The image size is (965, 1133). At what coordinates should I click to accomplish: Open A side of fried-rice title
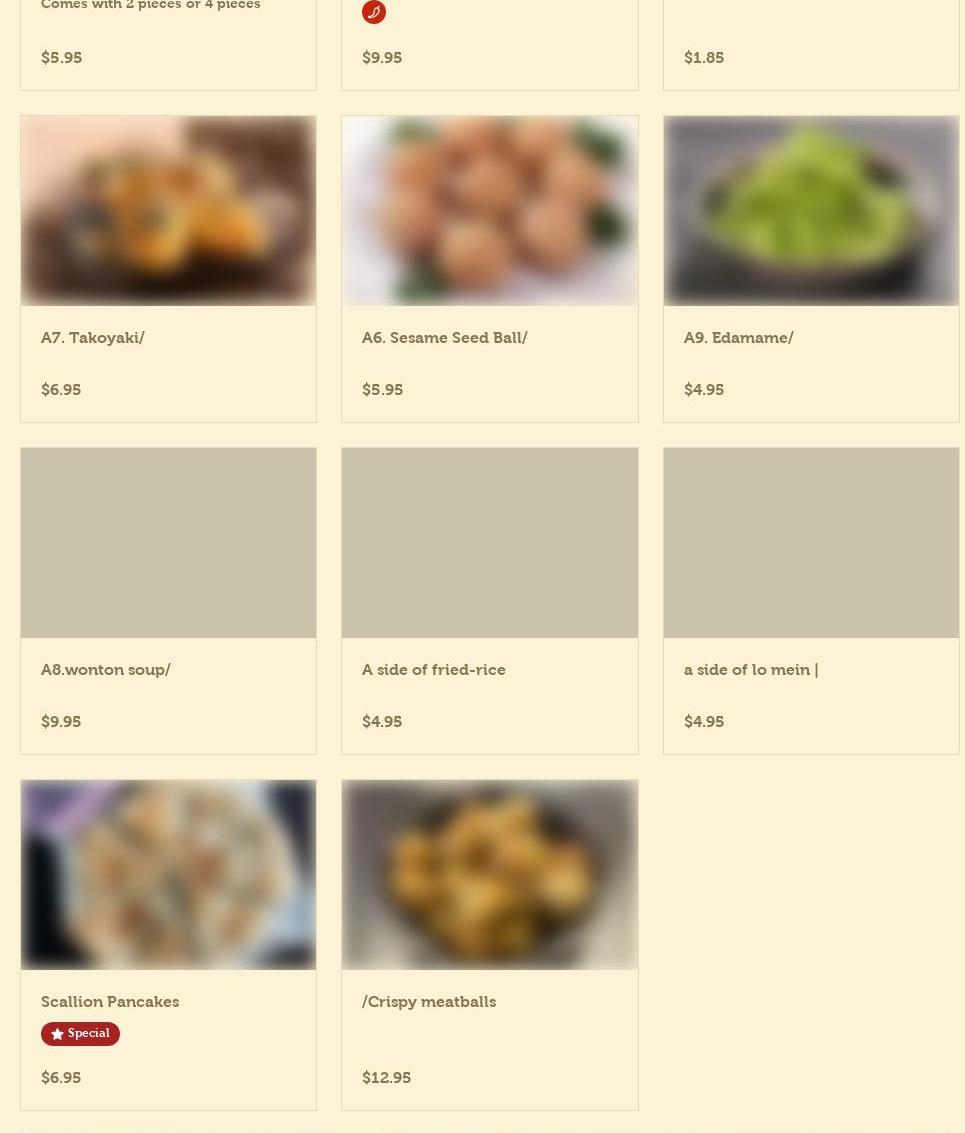(x=434, y=670)
